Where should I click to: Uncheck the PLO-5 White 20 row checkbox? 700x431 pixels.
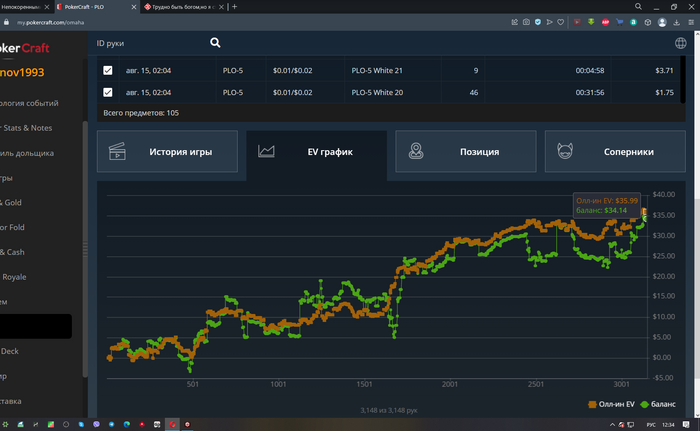coord(108,92)
